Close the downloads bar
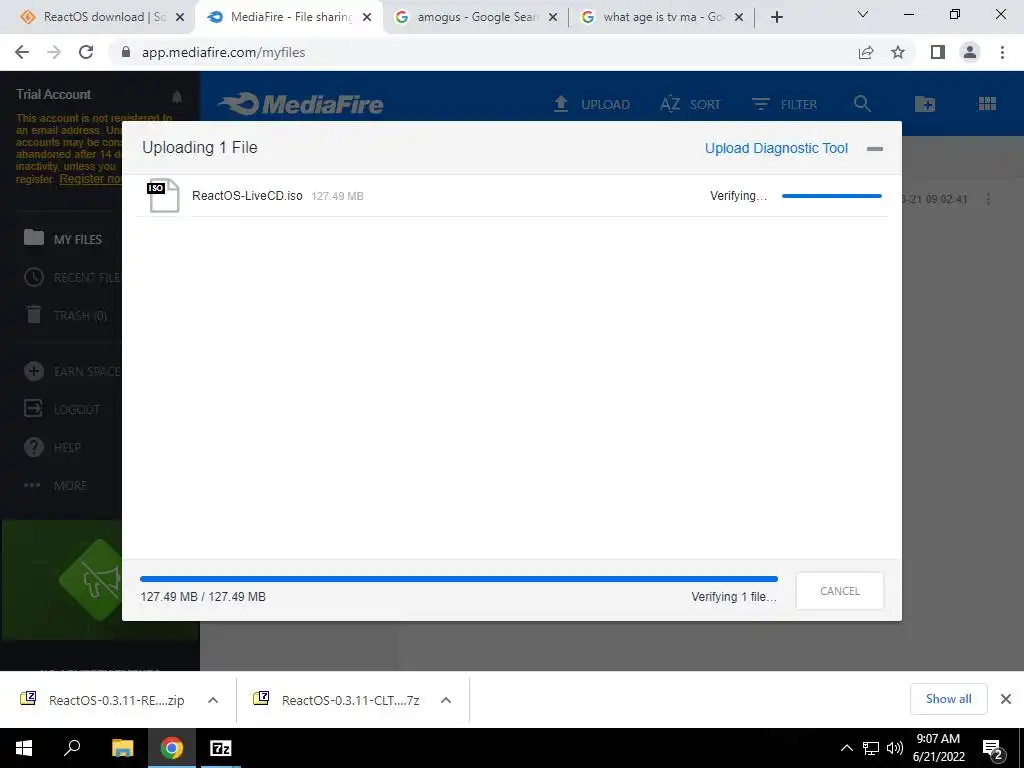 1006,699
